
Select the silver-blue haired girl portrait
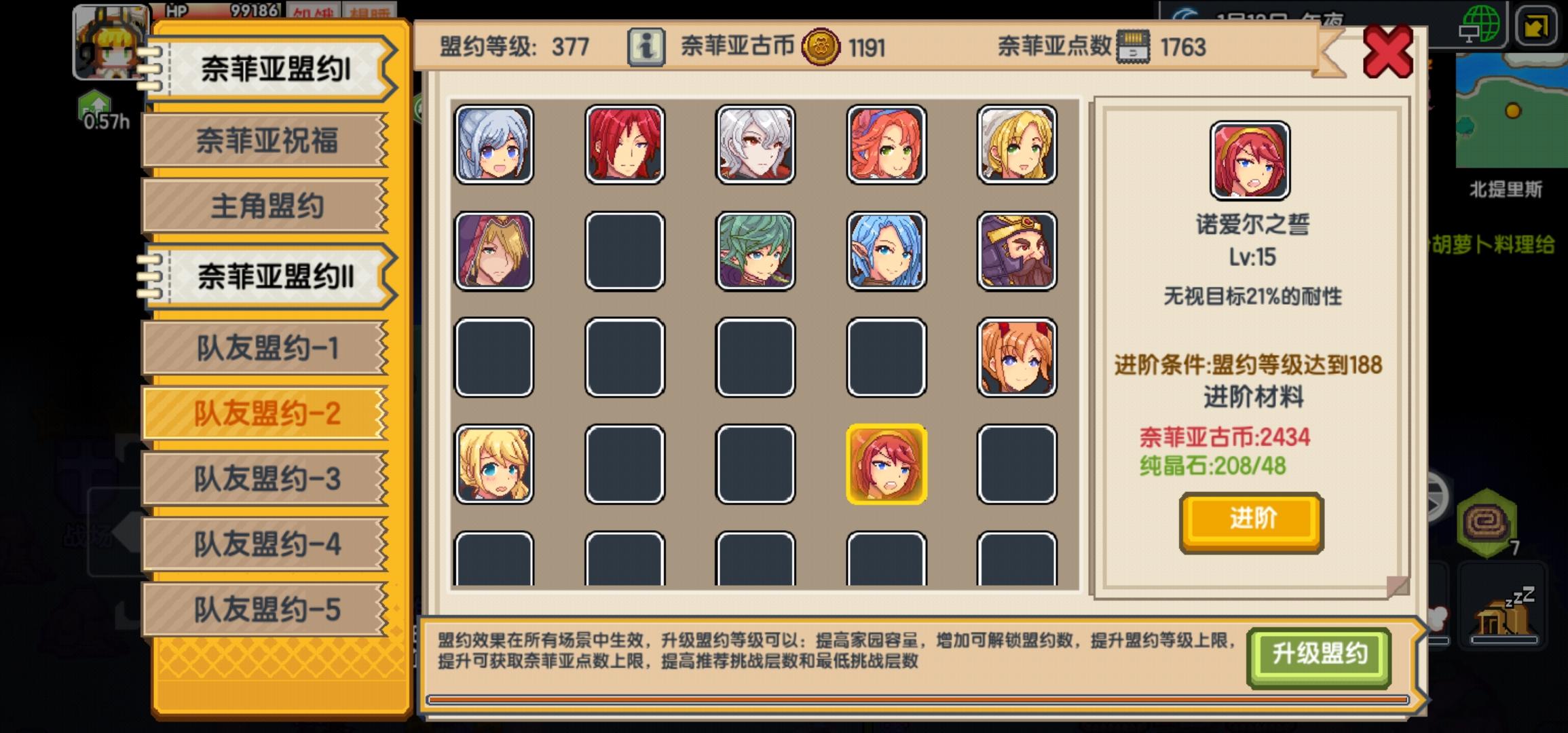coord(493,145)
